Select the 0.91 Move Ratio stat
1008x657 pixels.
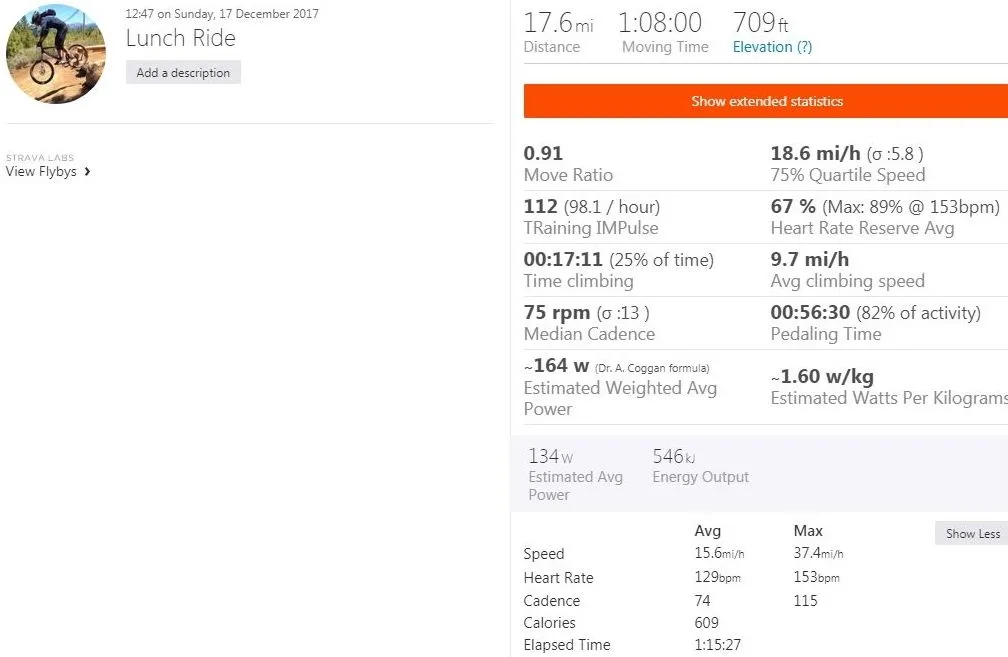pyautogui.click(x=544, y=154)
